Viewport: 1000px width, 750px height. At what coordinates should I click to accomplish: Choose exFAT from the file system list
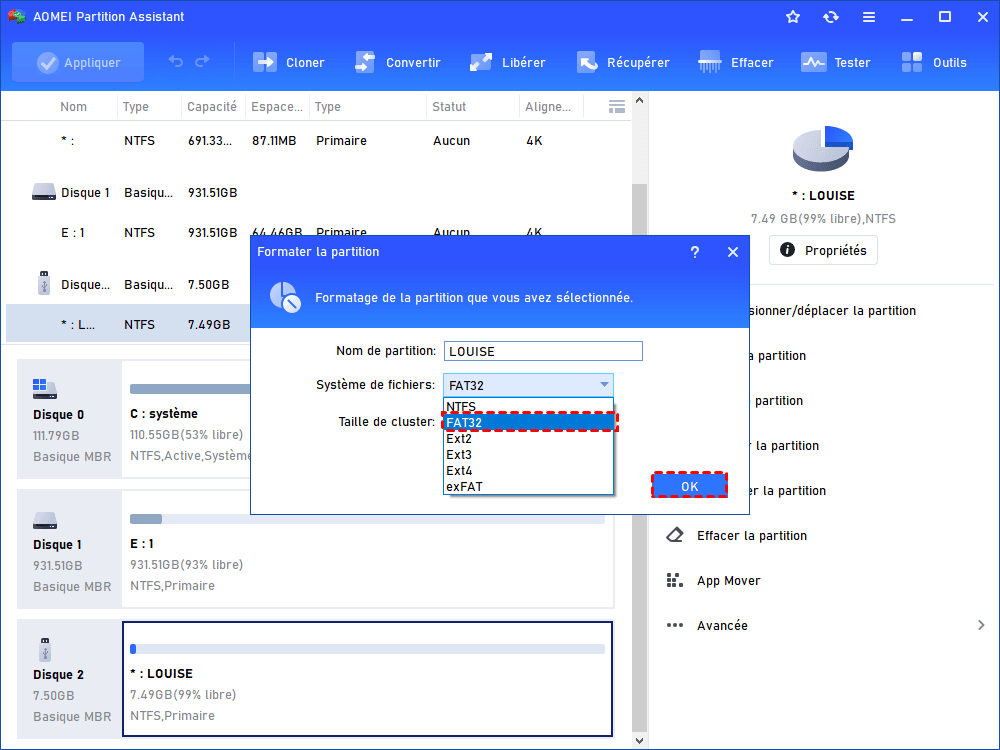(x=528, y=486)
